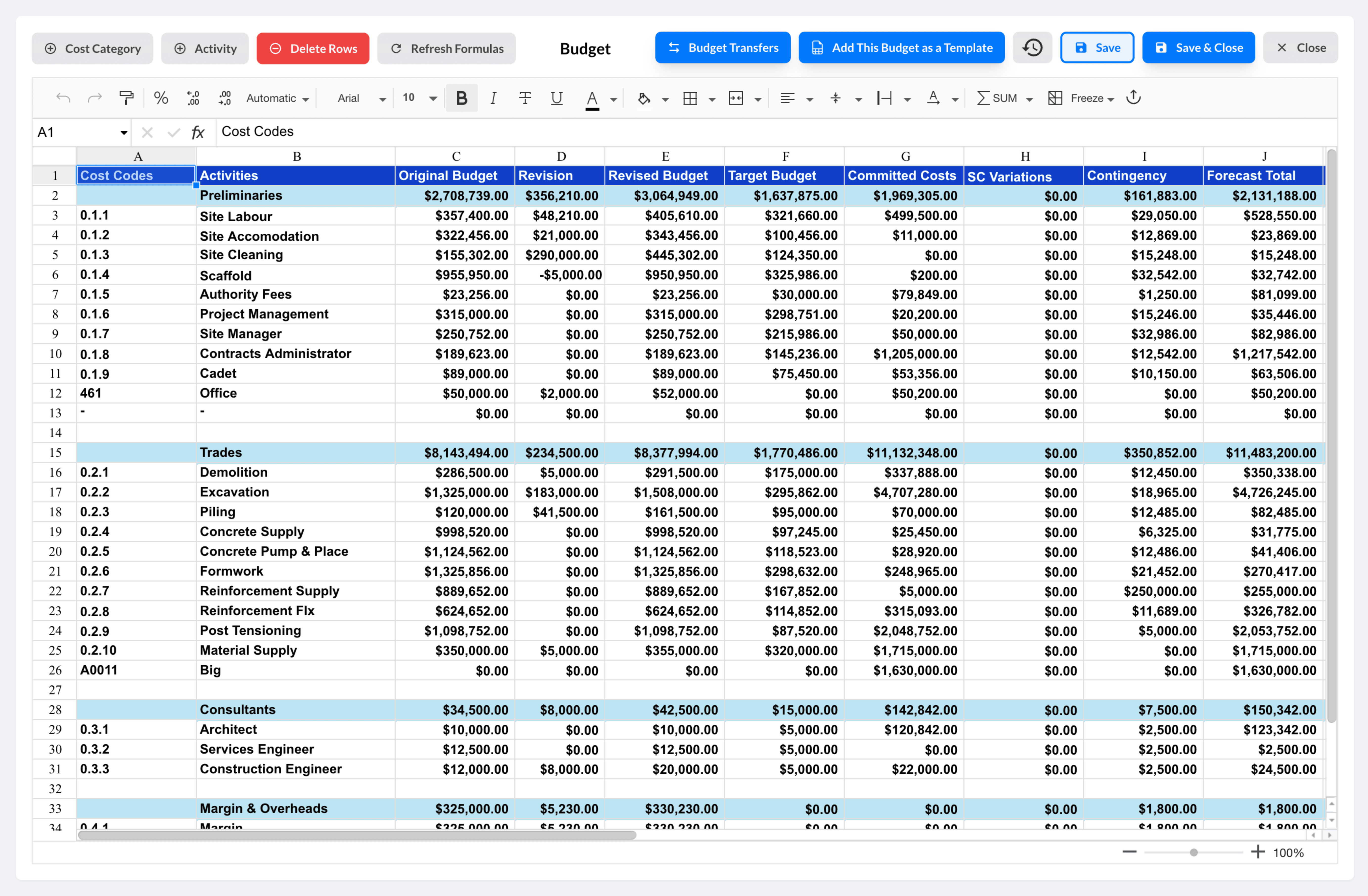Click the merge cells icon
This screenshot has width=1368, height=896.
point(736,98)
